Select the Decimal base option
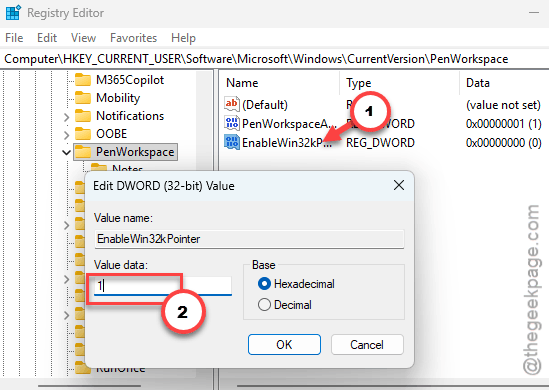Viewport: 549px width, 390px height. 284,305
